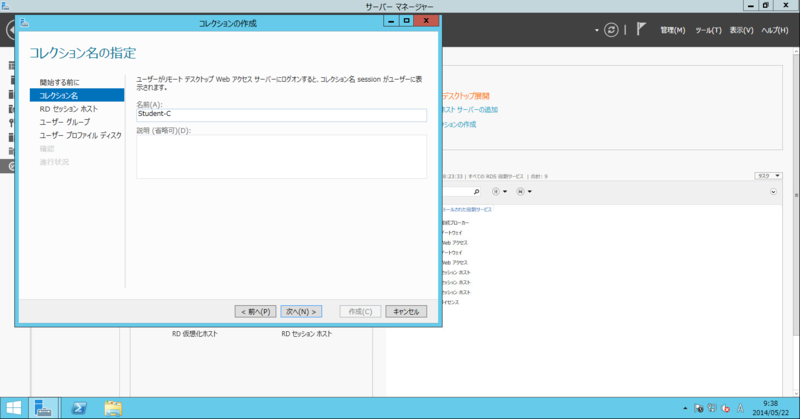
Task: Click in the 名前(A) name field
Action: pos(281,114)
